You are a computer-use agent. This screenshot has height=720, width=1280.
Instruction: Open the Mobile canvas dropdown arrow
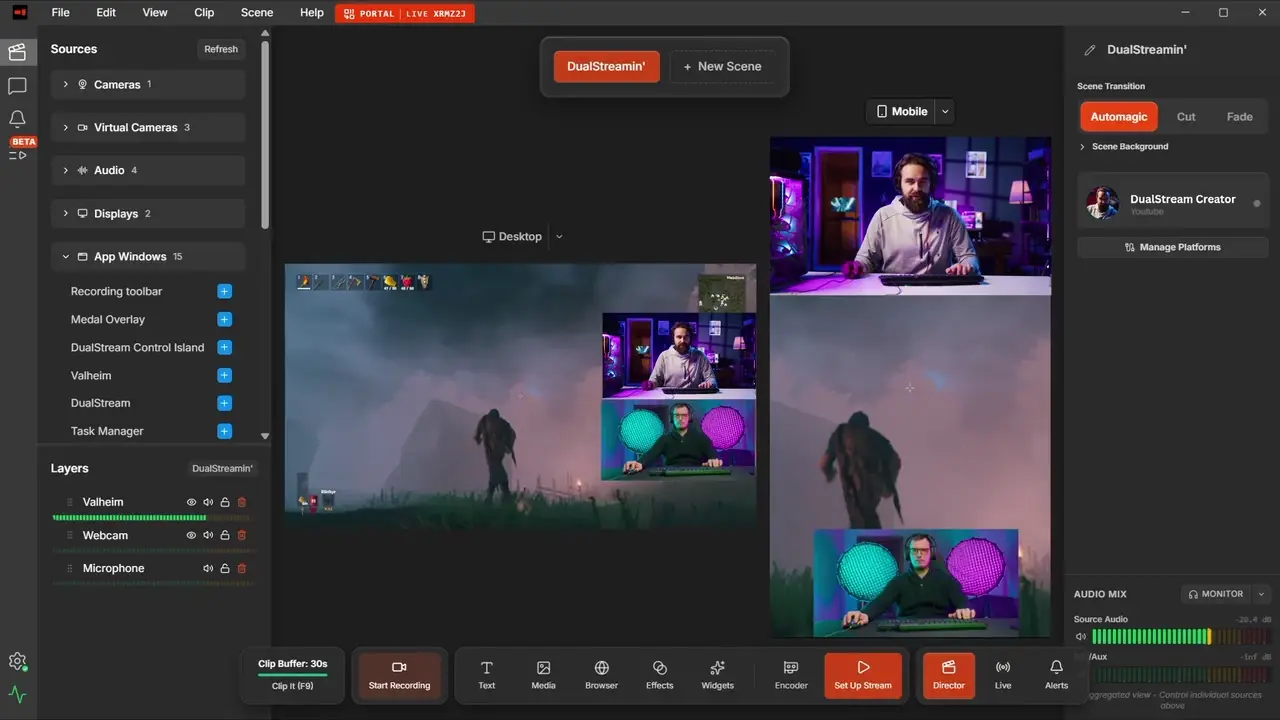point(945,111)
